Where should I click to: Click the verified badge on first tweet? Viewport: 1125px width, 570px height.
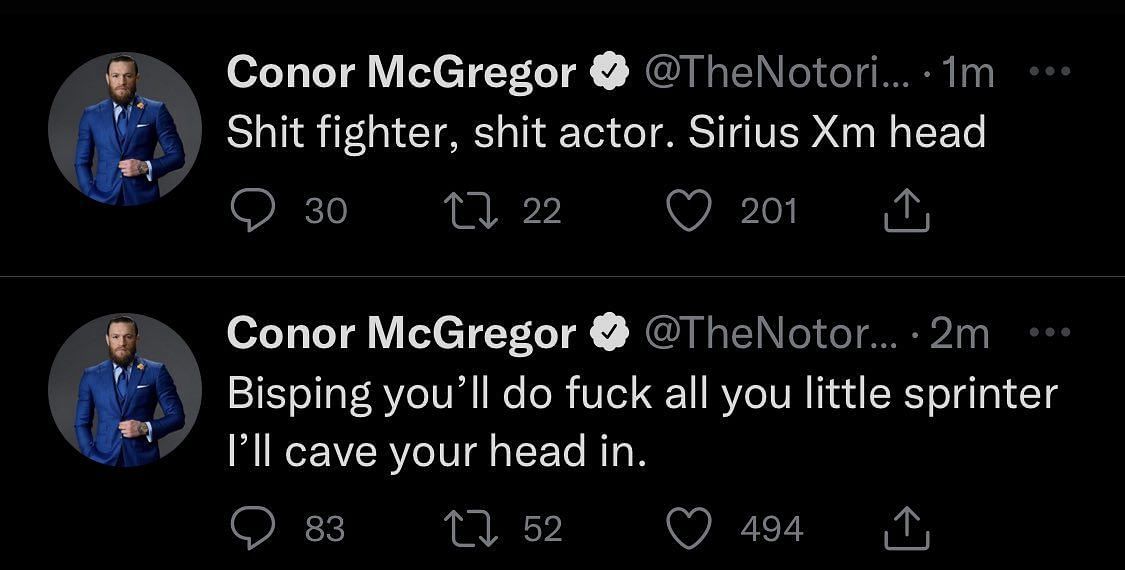point(610,72)
